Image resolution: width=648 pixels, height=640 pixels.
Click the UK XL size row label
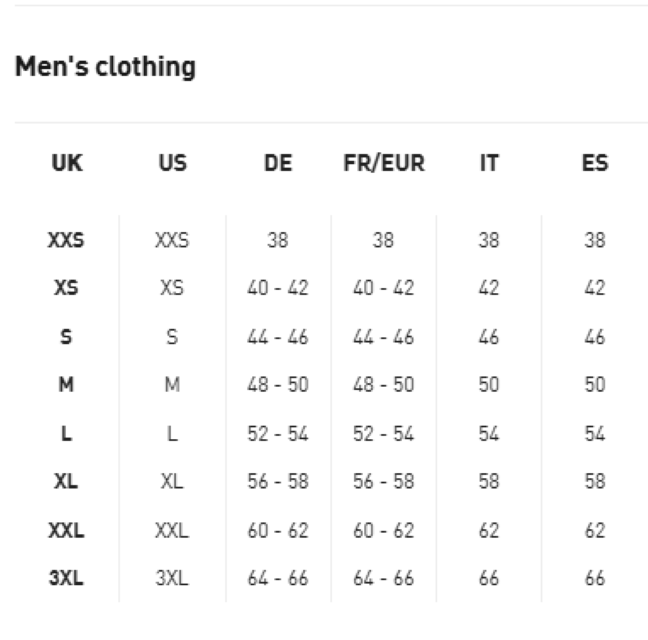coord(66,482)
